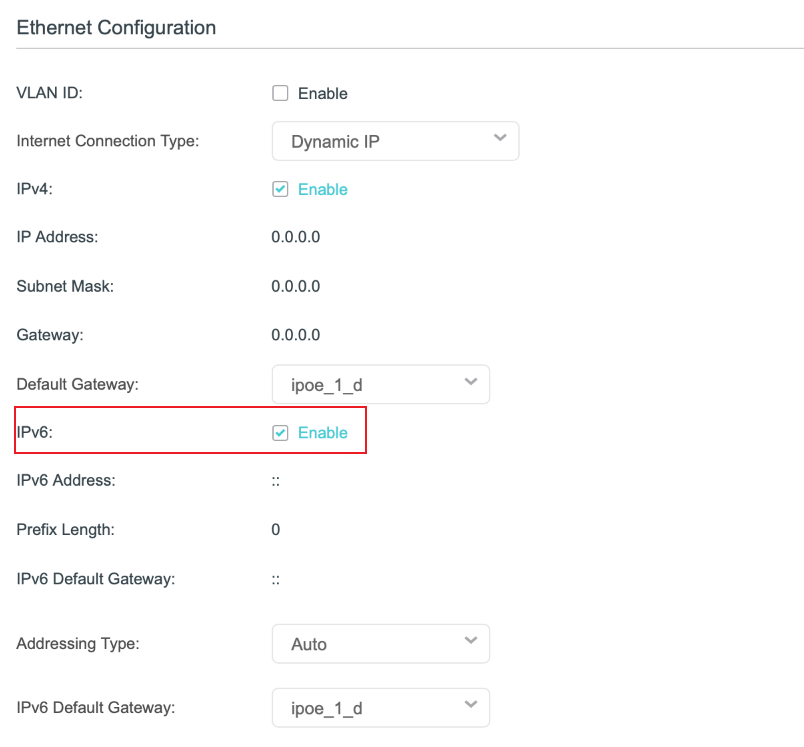Uncheck the highlighted IPv6 Enable checkbox

tap(280, 432)
